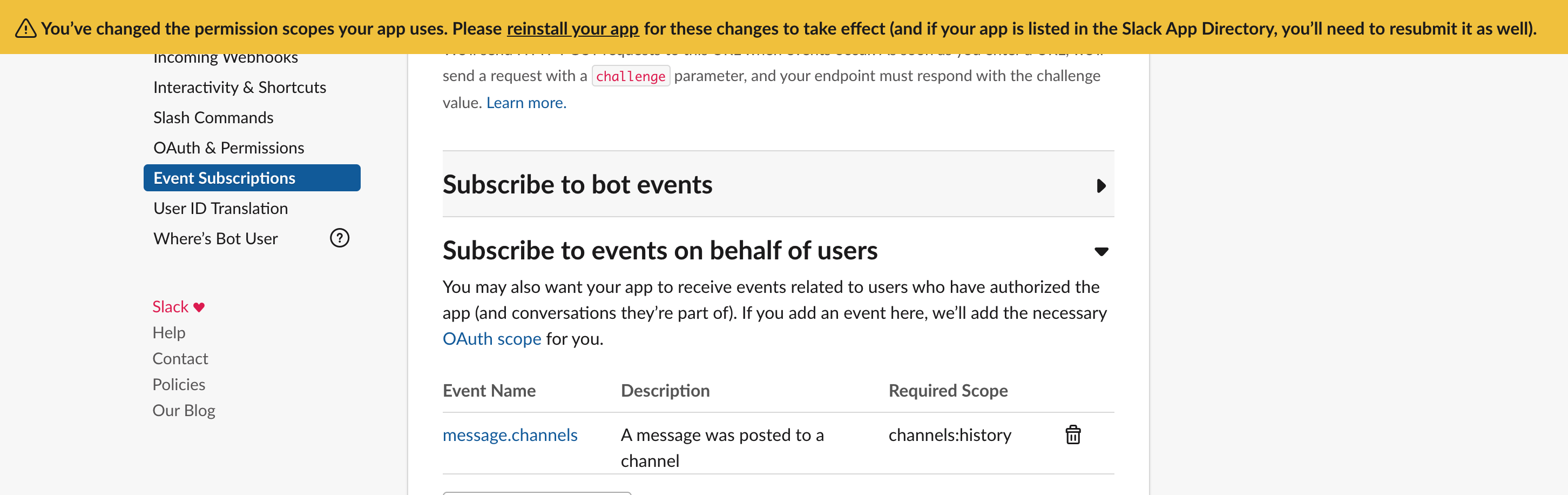
Task: Click the reinstall your app link
Action: 572,29
